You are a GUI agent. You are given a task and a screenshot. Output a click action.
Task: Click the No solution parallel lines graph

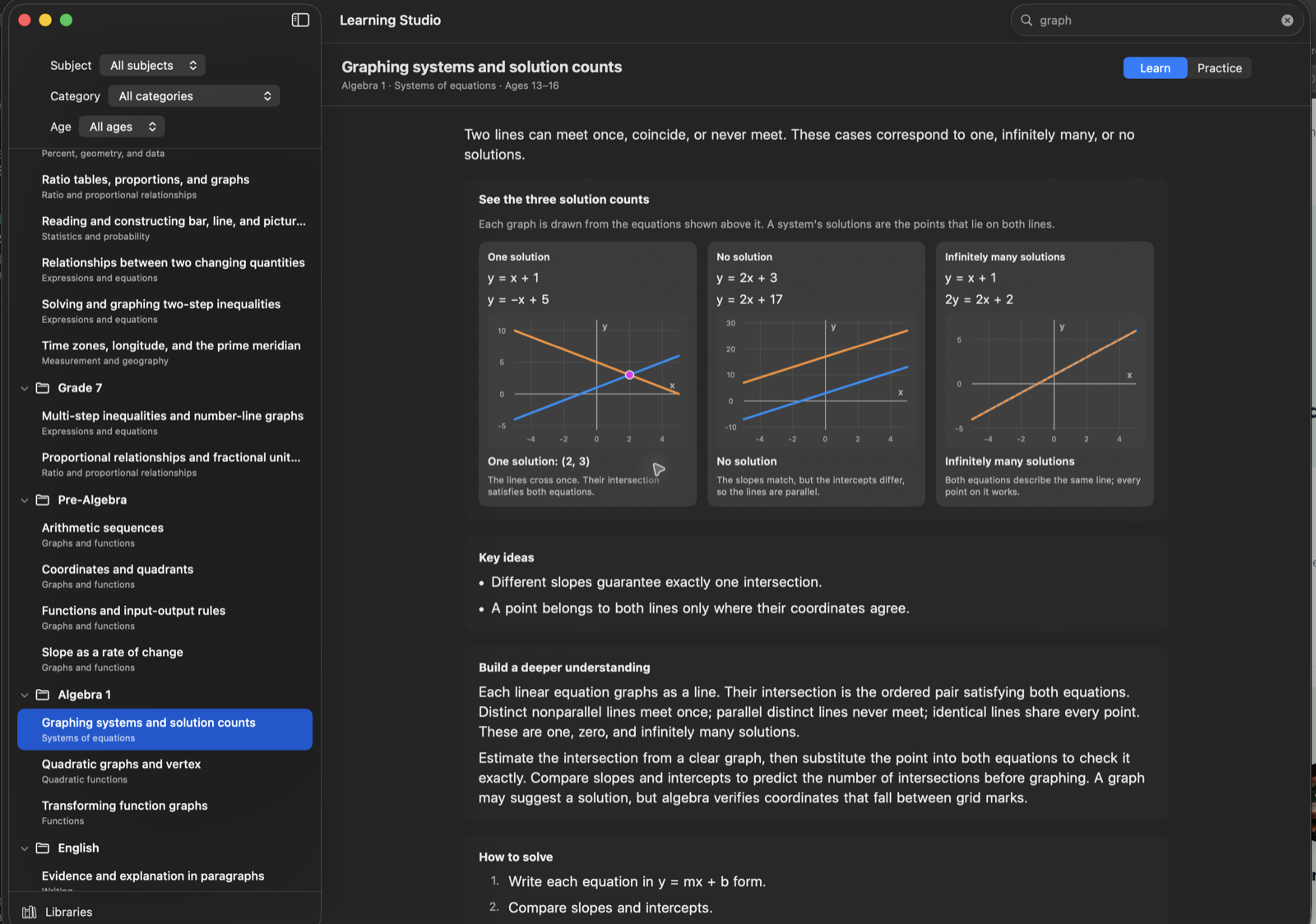816,380
